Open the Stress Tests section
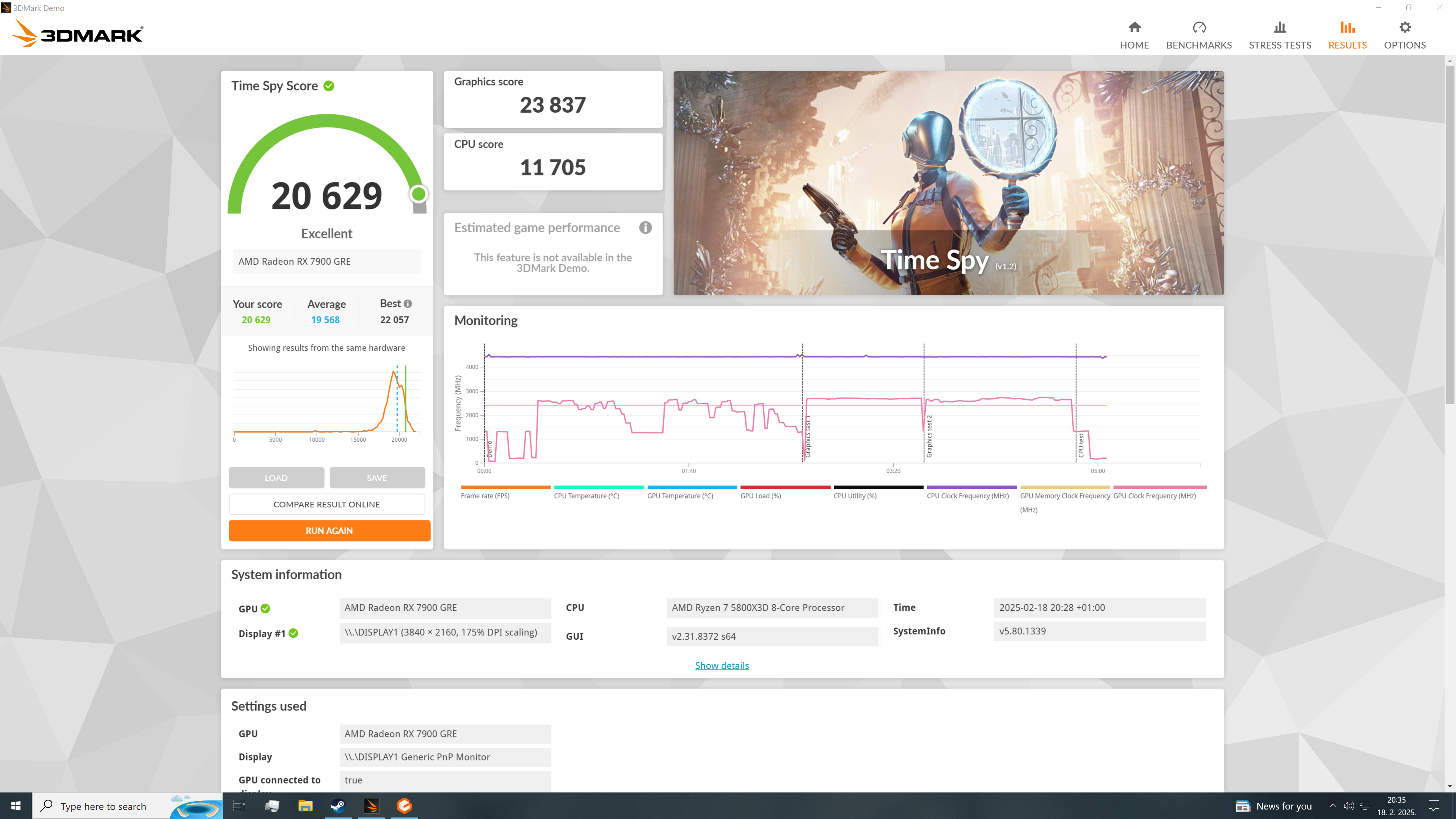1456x819 pixels. tap(1279, 35)
